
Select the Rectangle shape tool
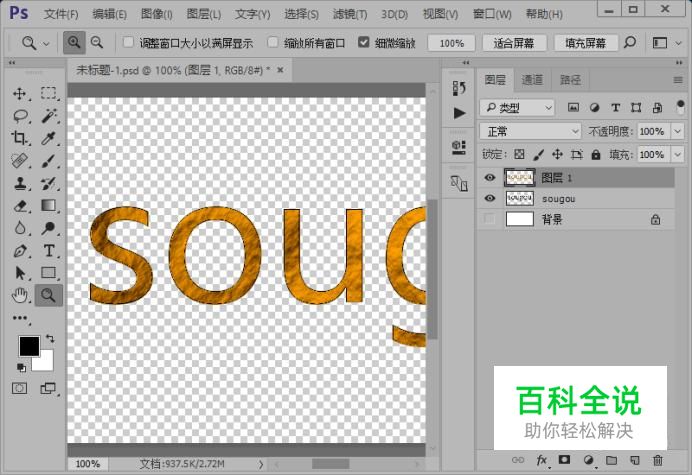click(49, 273)
